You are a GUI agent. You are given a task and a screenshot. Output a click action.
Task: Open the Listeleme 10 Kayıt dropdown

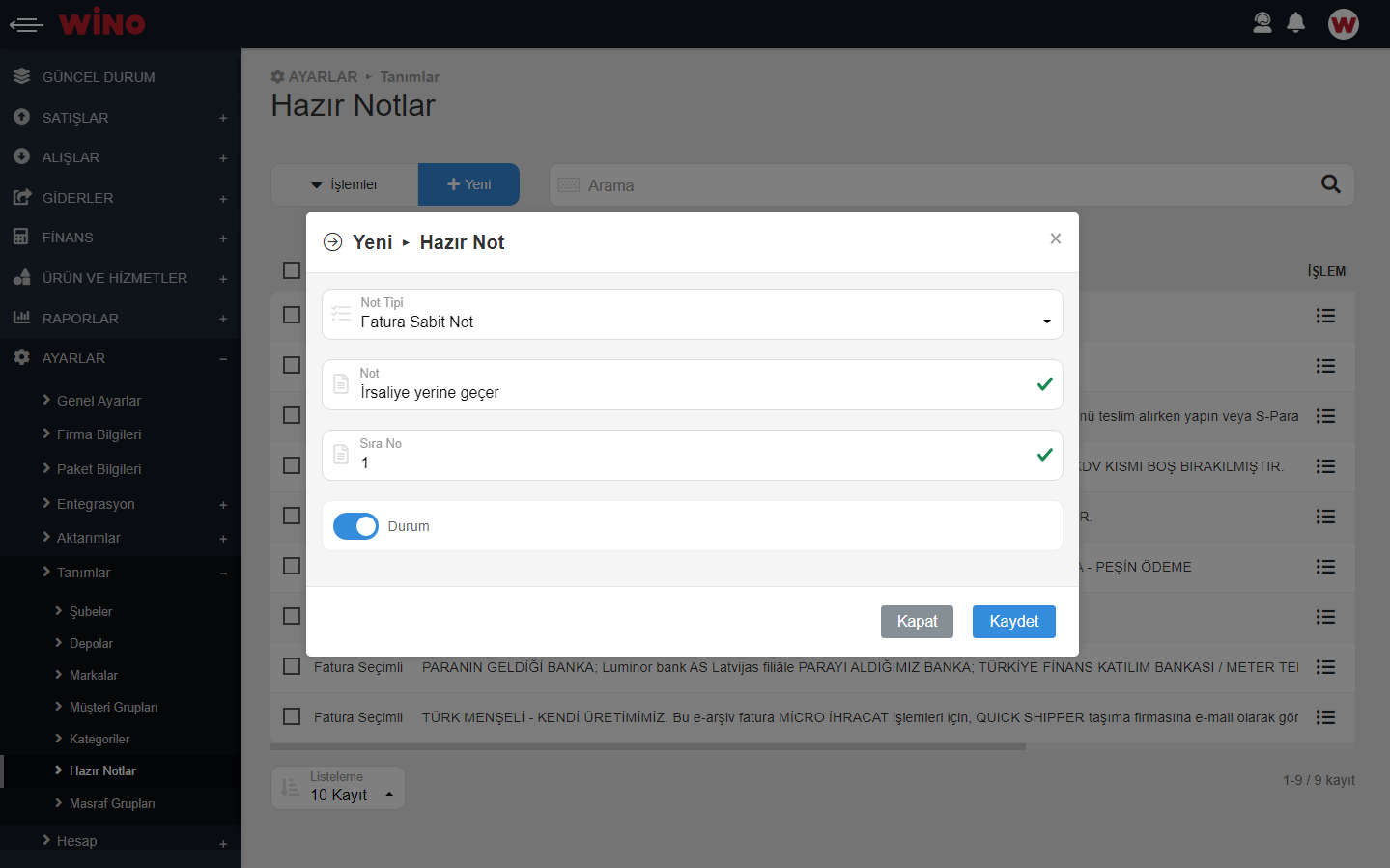tap(338, 788)
